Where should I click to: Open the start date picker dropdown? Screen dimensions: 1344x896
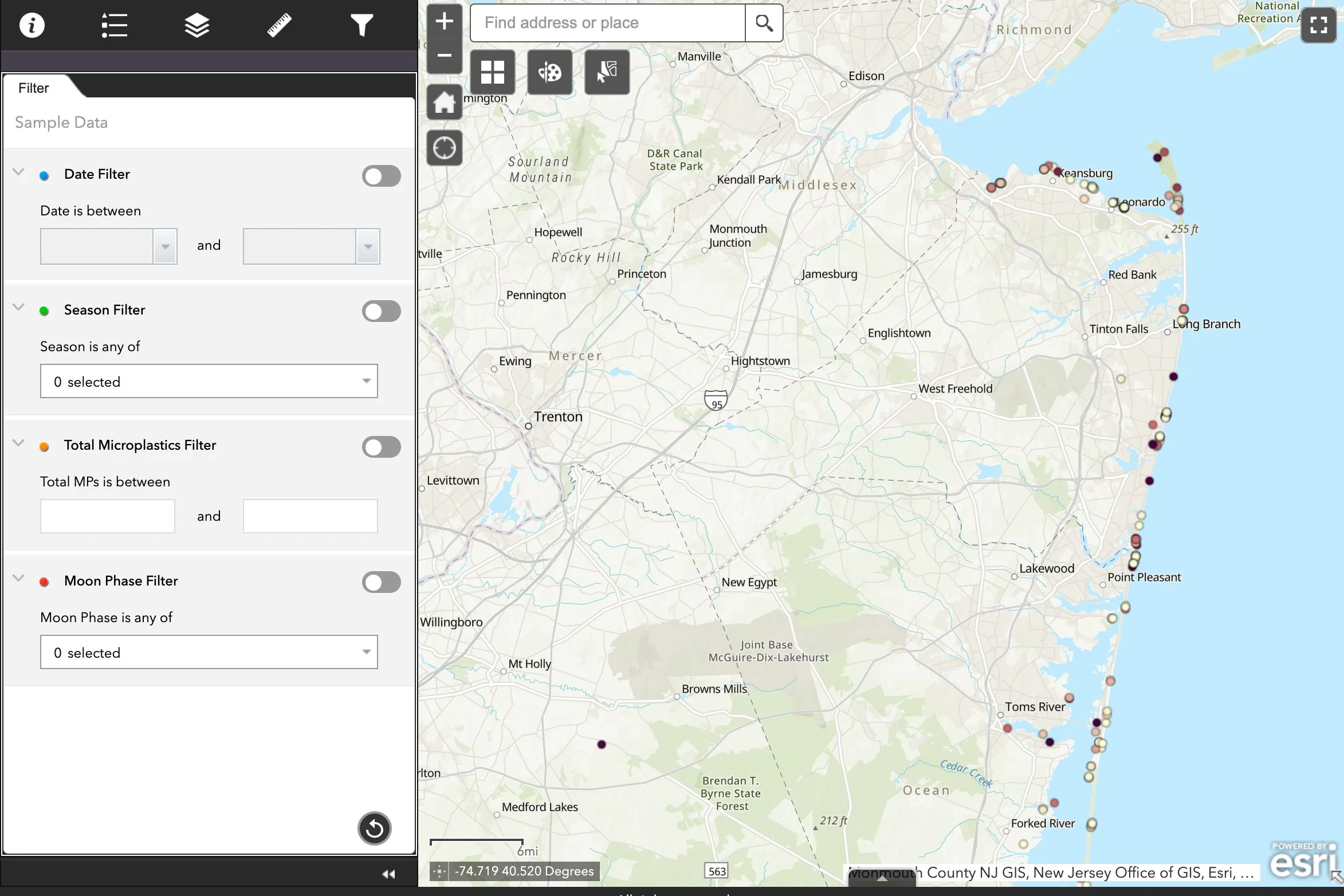tap(165, 246)
